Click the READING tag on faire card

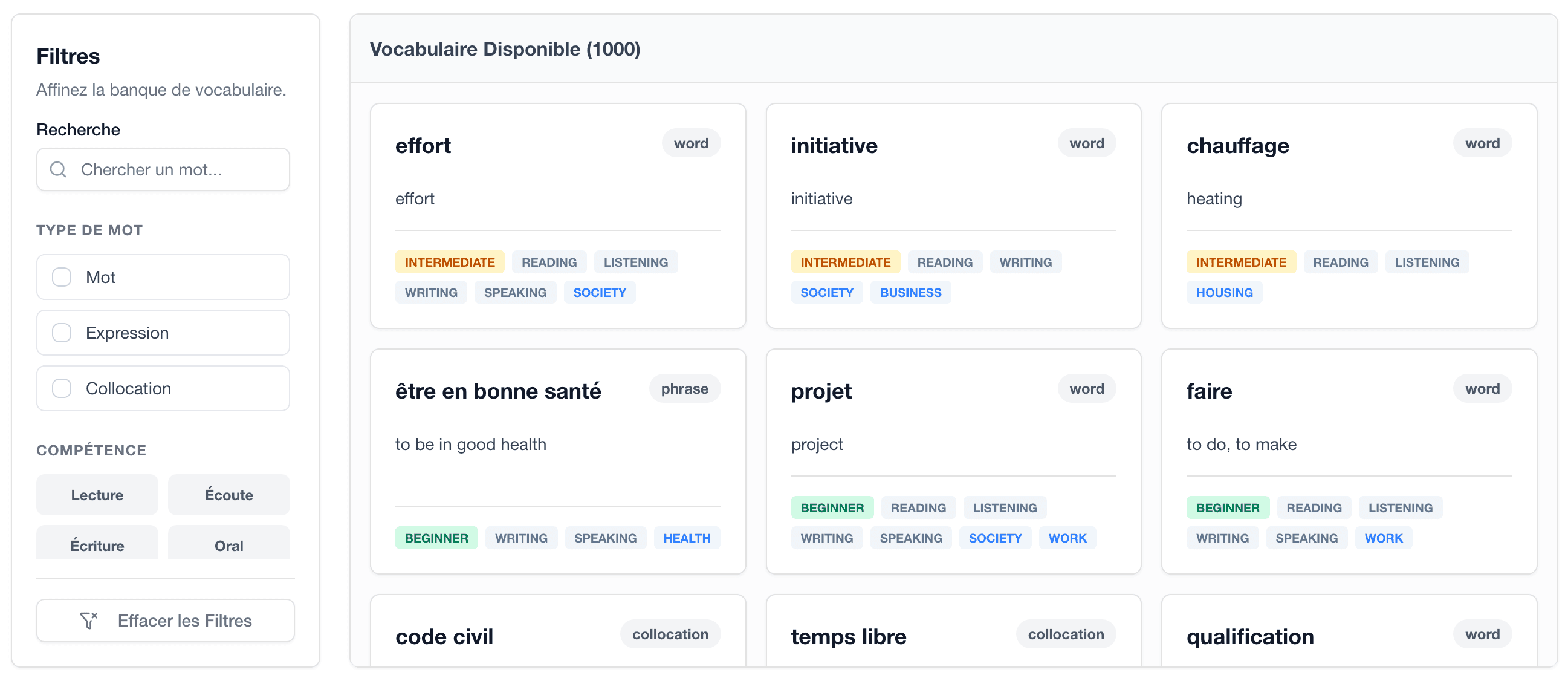1314,508
